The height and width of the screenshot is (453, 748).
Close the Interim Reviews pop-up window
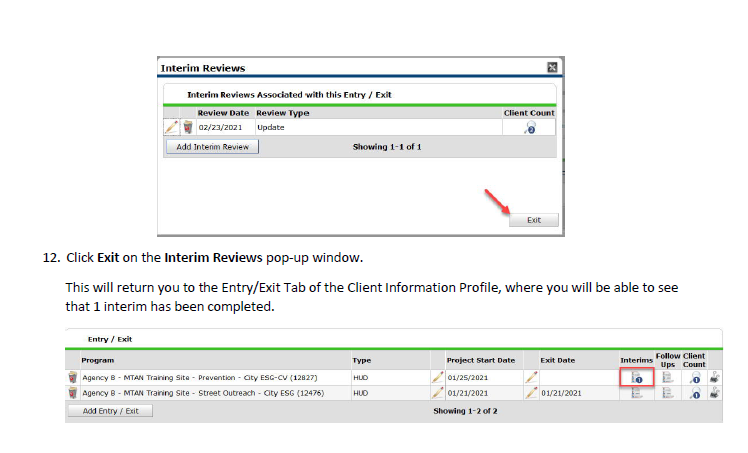click(x=552, y=67)
